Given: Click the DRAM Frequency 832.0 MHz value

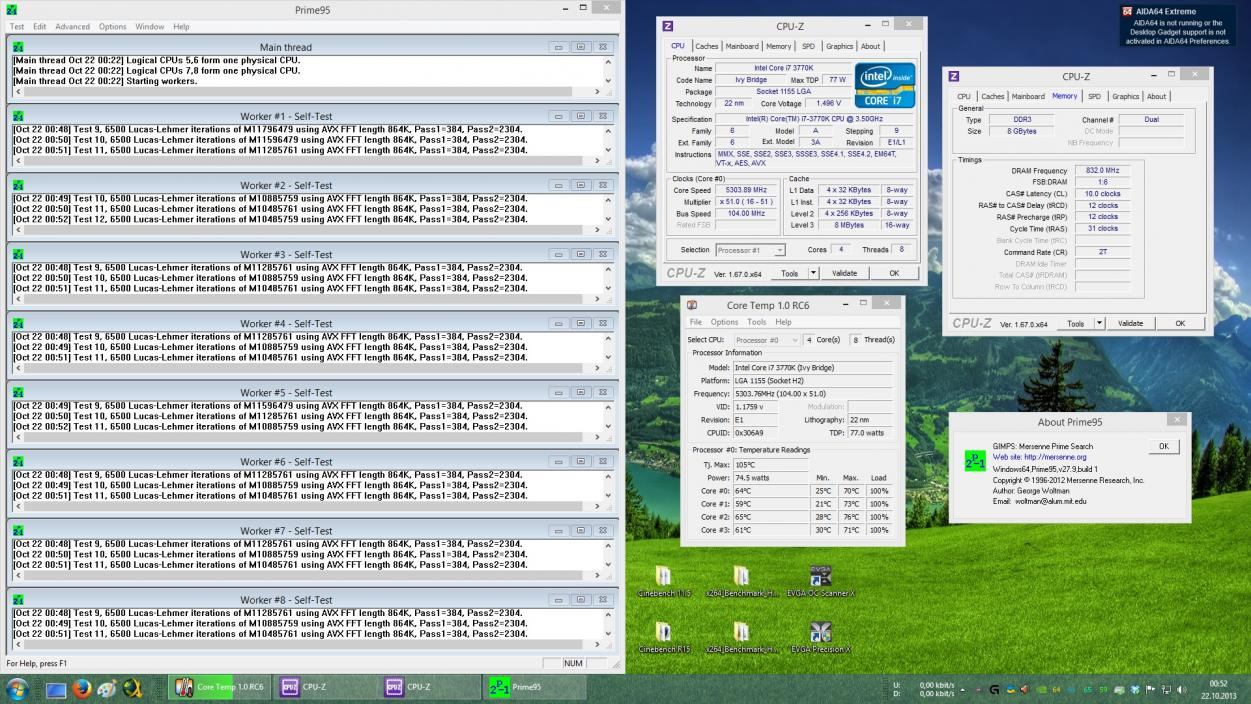Looking at the screenshot, I should 1102,171.
